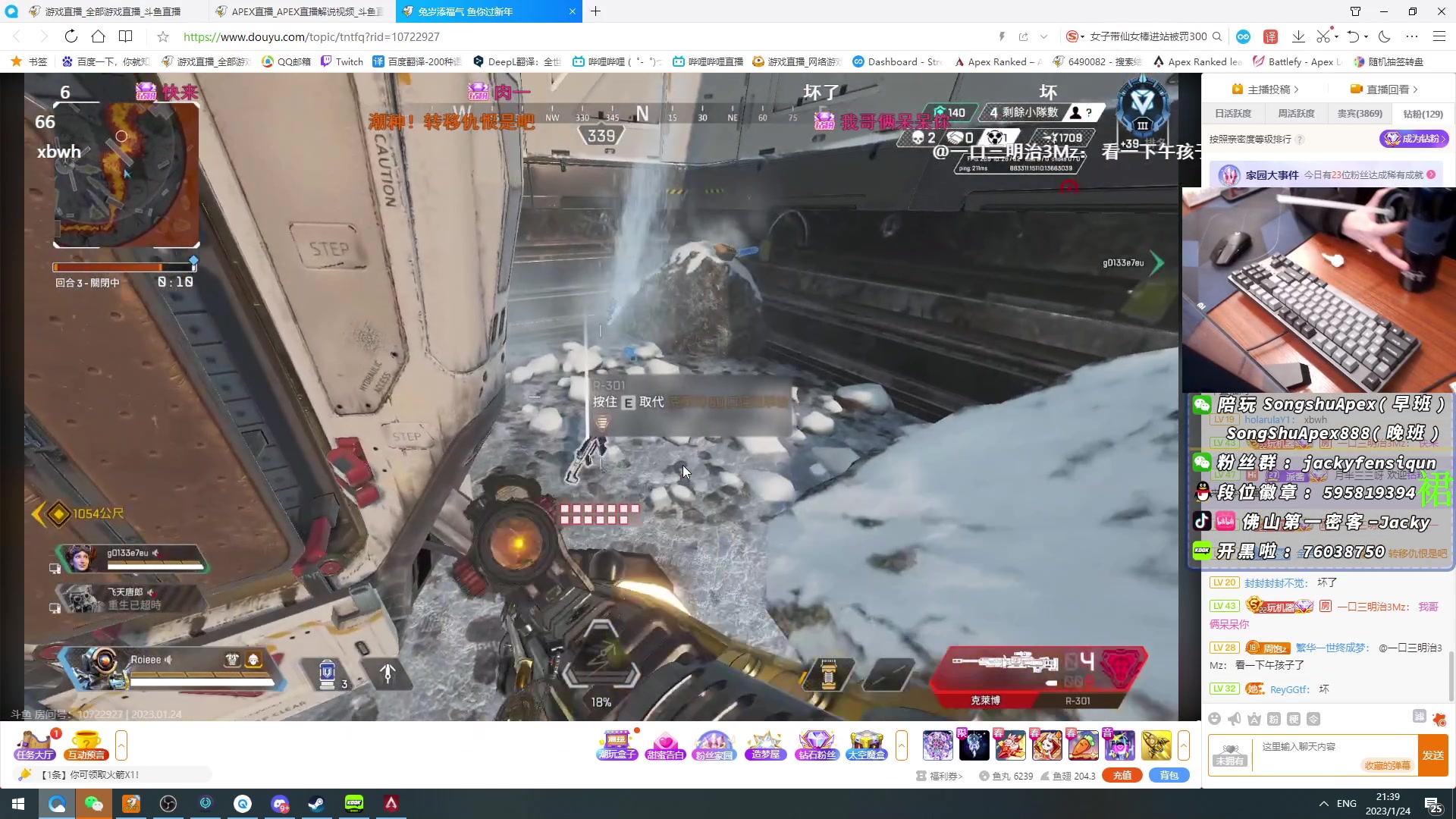
Task: Click browser refresh button
Action: coord(71,36)
